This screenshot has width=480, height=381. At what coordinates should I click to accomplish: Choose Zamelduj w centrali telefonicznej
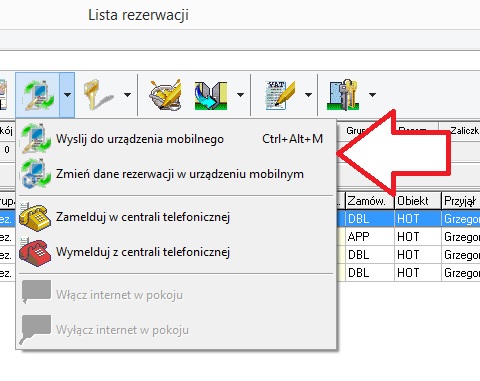(176, 217)
